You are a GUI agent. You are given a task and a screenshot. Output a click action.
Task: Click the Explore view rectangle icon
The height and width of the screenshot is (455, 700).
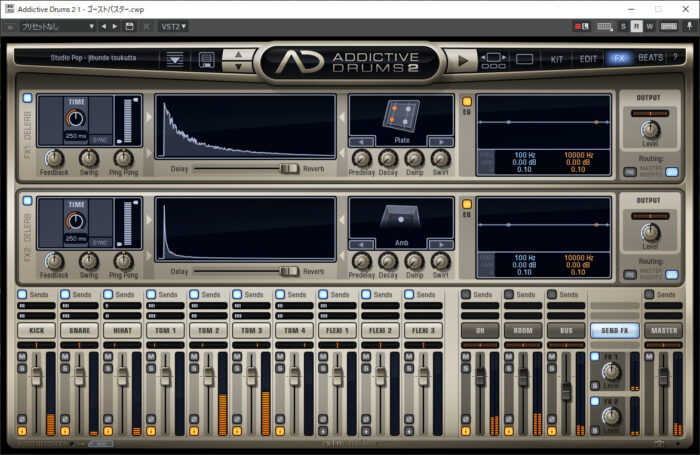pyautogui.click(x=524, y=59)
